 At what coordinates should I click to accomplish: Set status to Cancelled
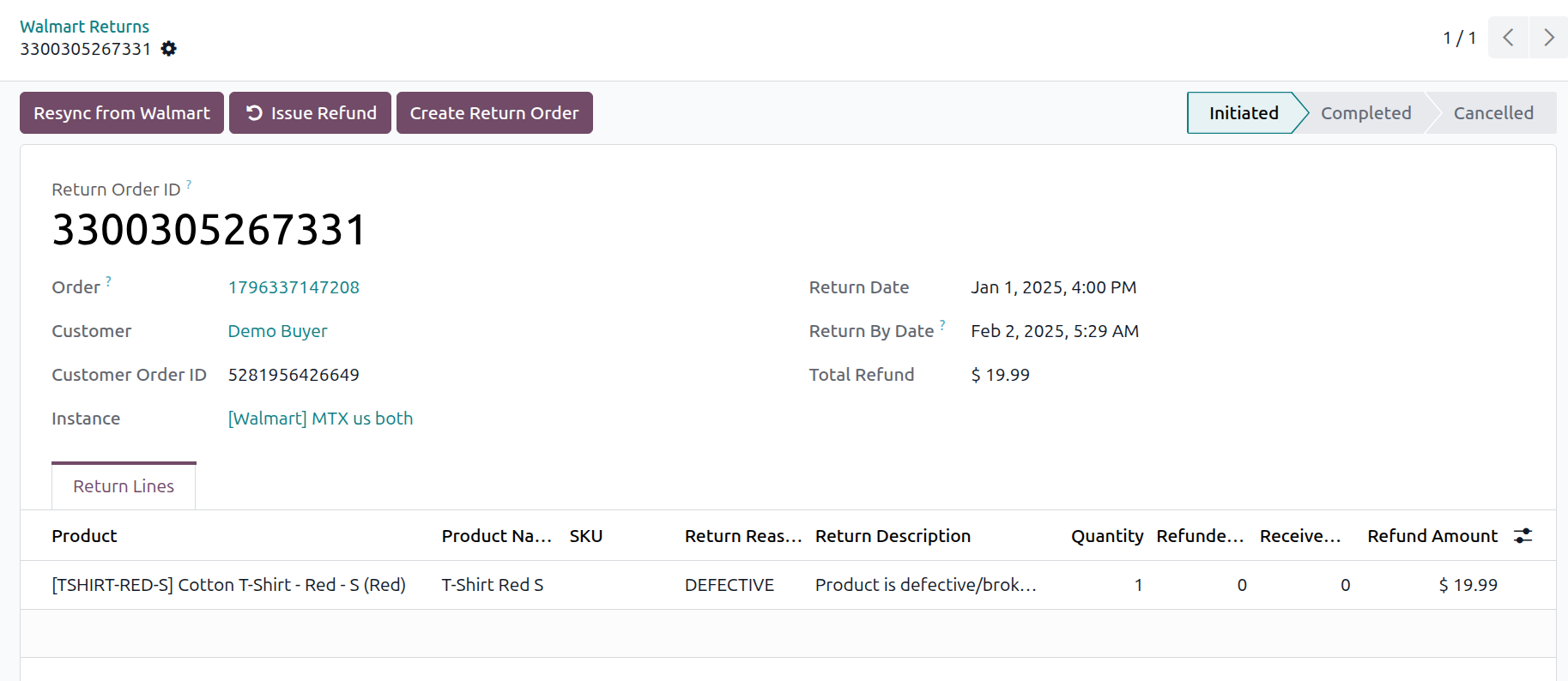(1493, 113)
